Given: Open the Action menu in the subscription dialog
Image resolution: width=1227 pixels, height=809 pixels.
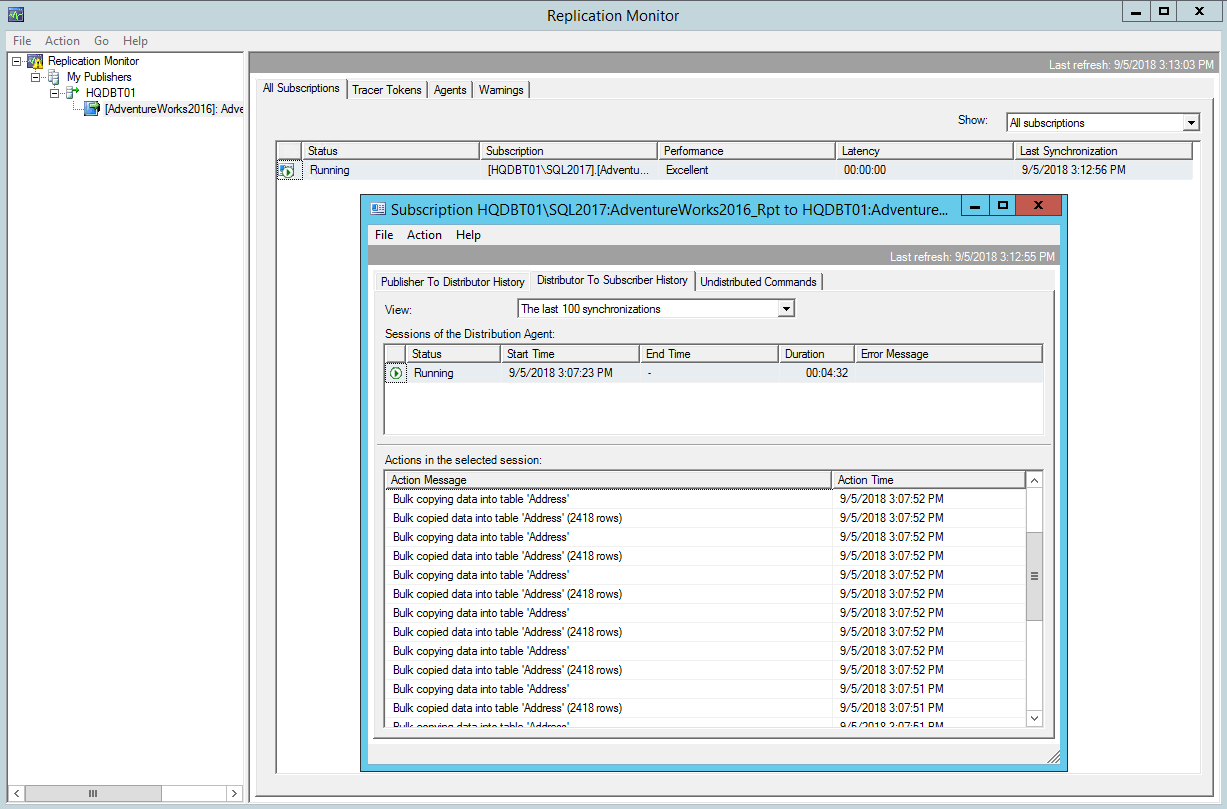Looking at the screenshot, I should click(424, 234).
